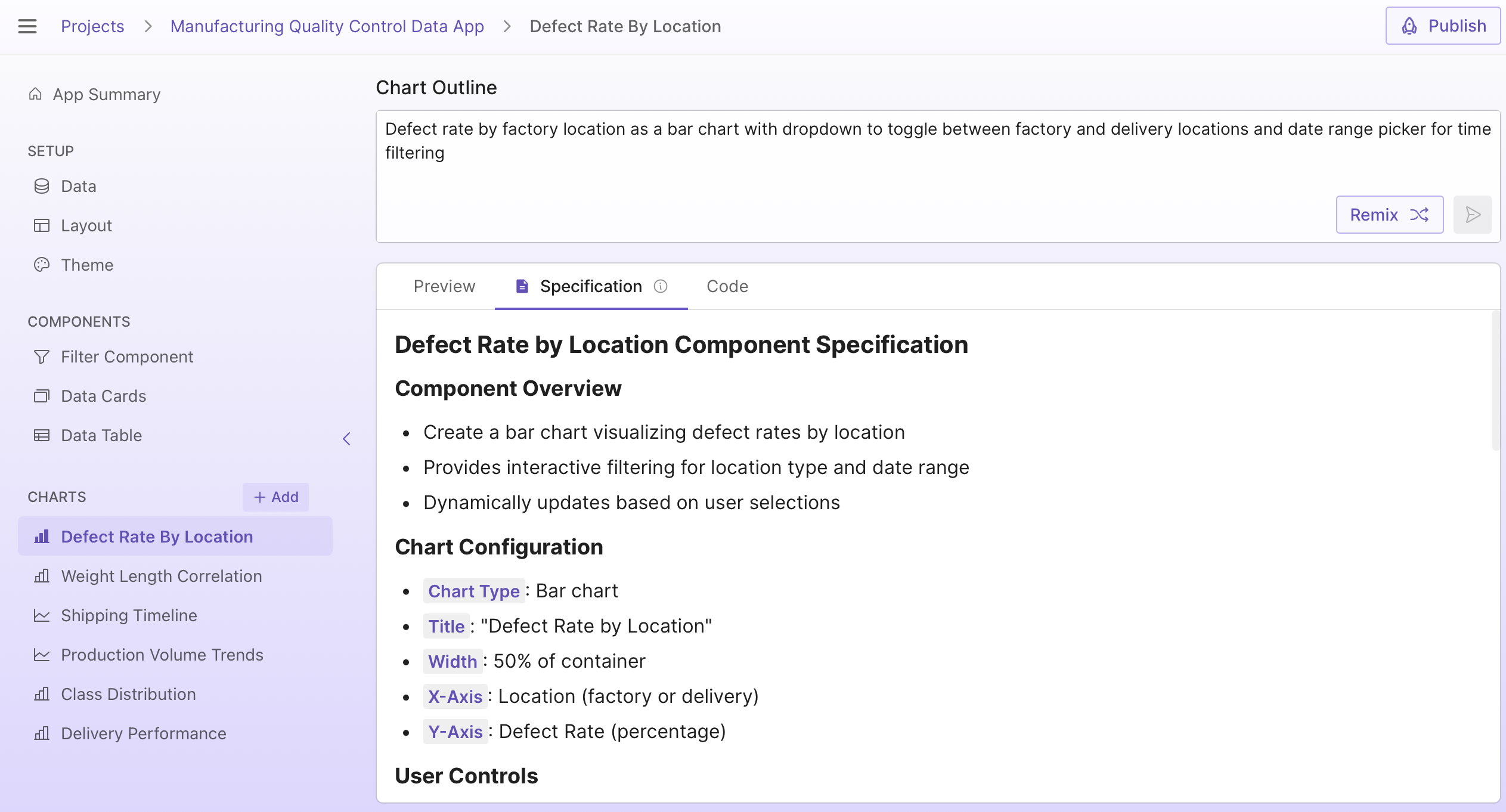
Task: Click the Specification info icon
Action: click(x=661, y=286)
